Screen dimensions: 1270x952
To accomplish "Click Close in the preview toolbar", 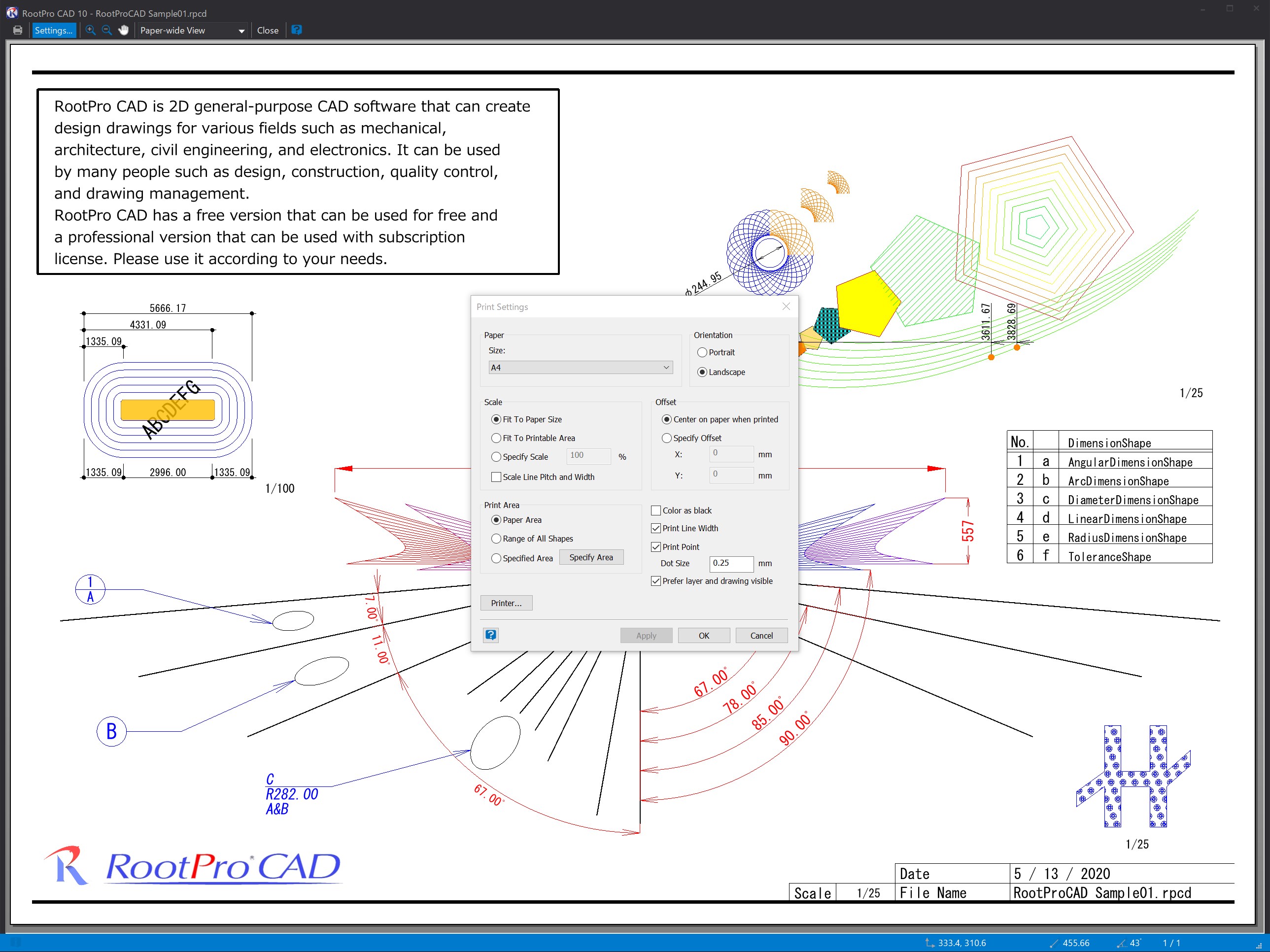I will coord(268,31).
